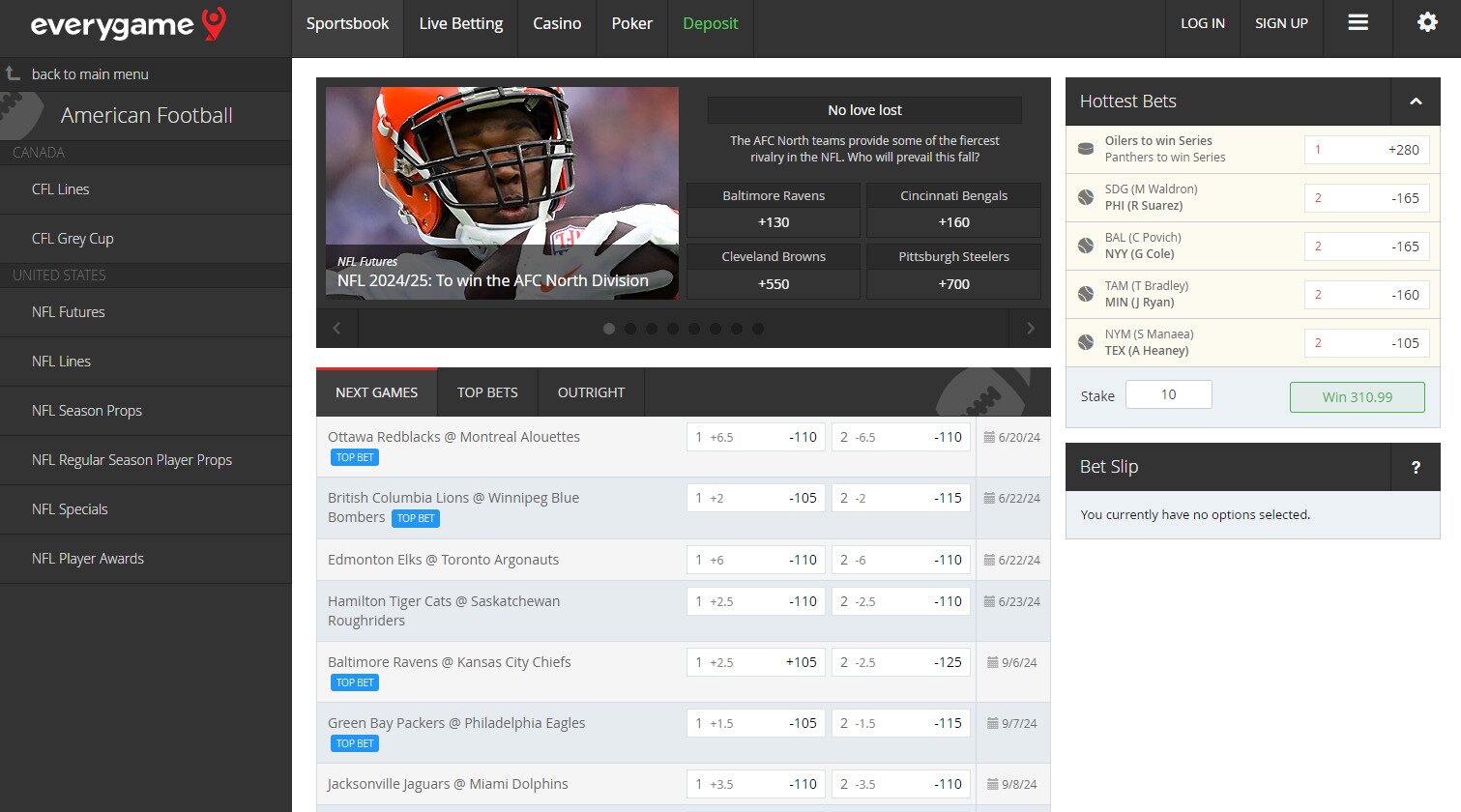
Task: Advance the banner carousel with the right arrow
Action: tap(1029, 328)
